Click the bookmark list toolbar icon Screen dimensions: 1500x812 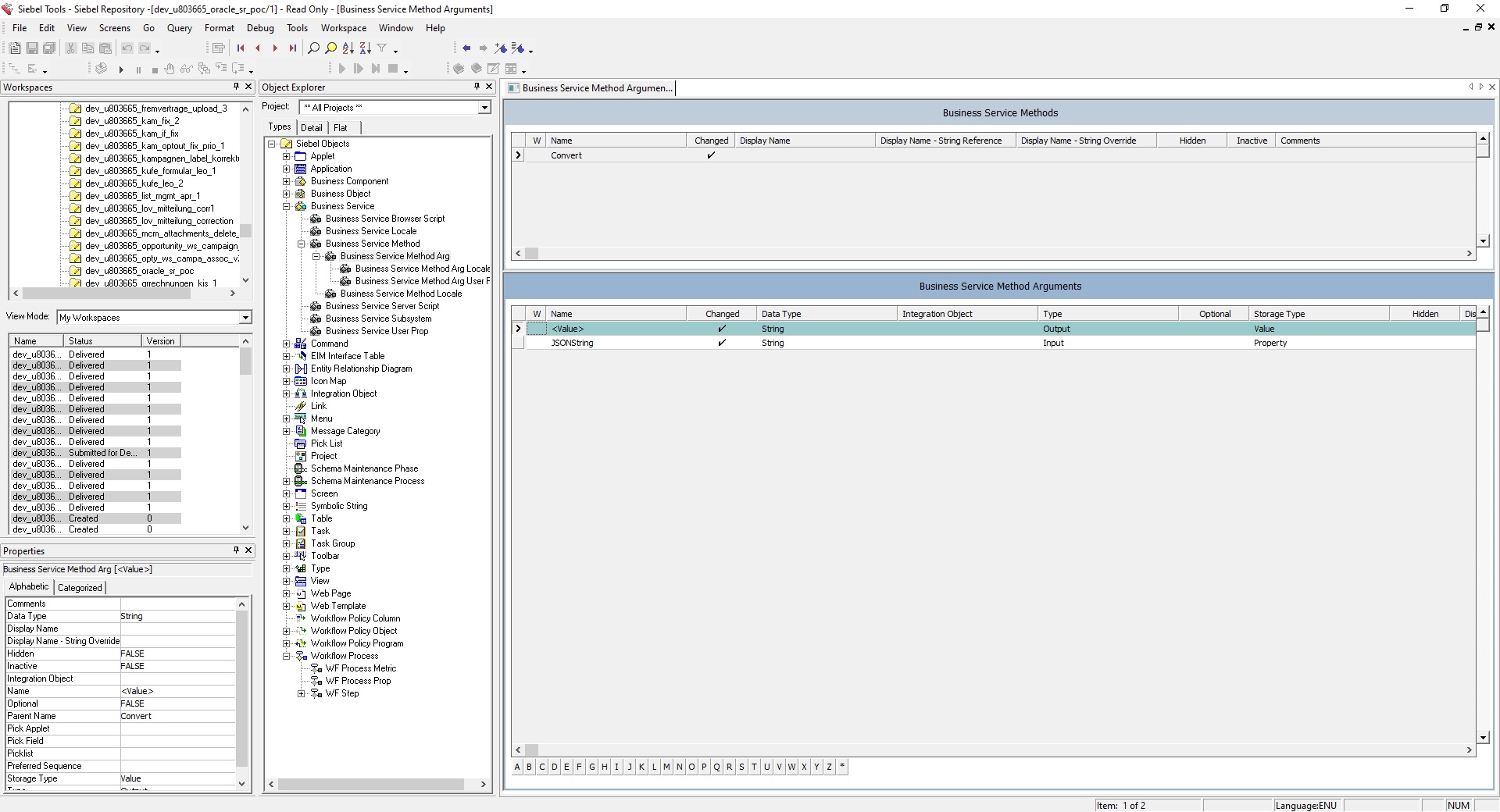coord(518,48)
